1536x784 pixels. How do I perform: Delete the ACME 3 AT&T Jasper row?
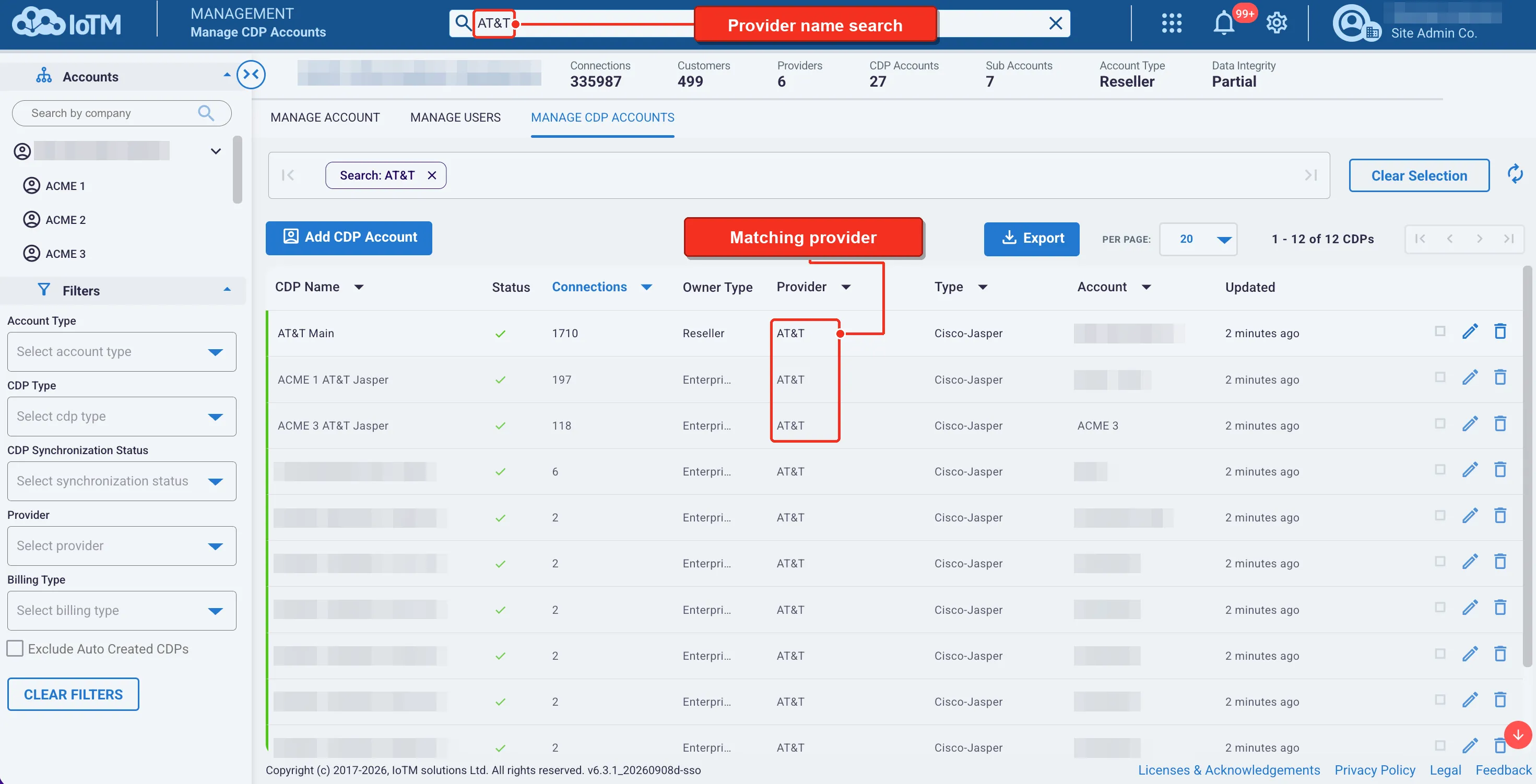pos(1500,423)
